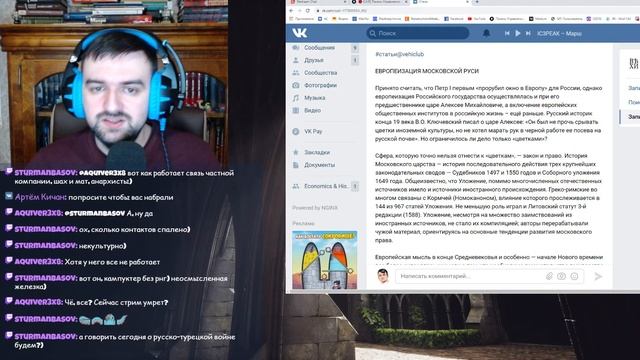Image resolution: width=640 pixels, height=360 pixels.
Task: Send the comment with the arrow icon
Action: click(598, 276)
